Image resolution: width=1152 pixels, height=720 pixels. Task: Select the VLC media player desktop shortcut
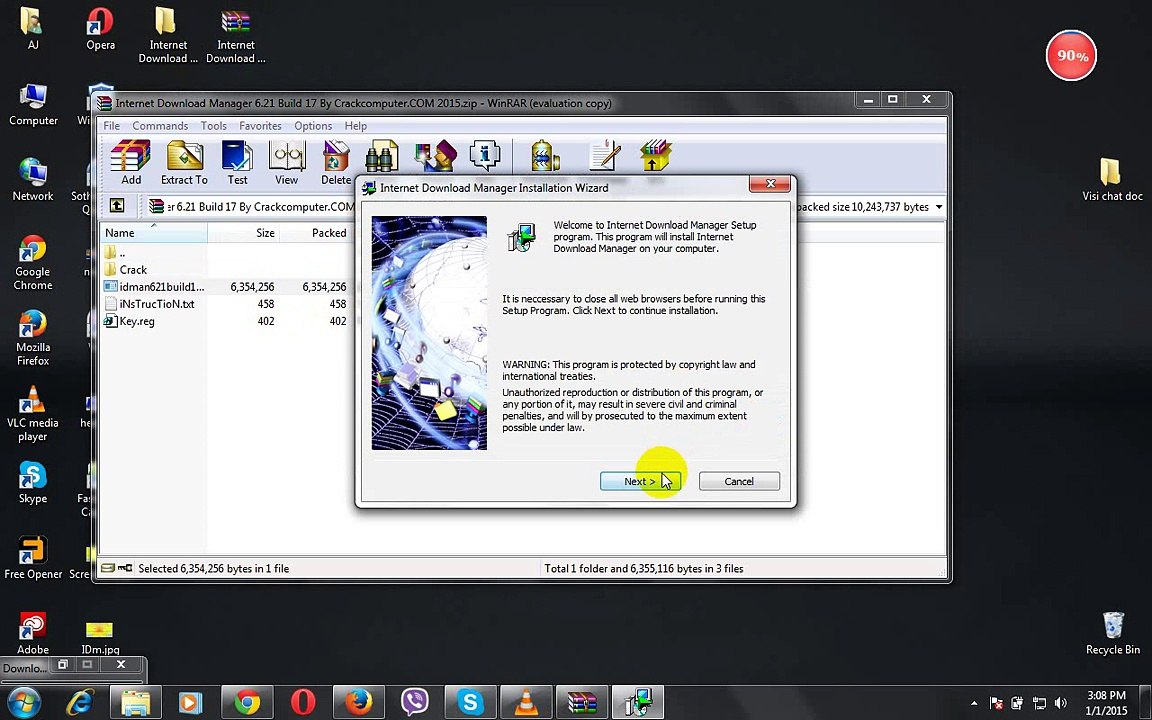click(x=33, y=414)
